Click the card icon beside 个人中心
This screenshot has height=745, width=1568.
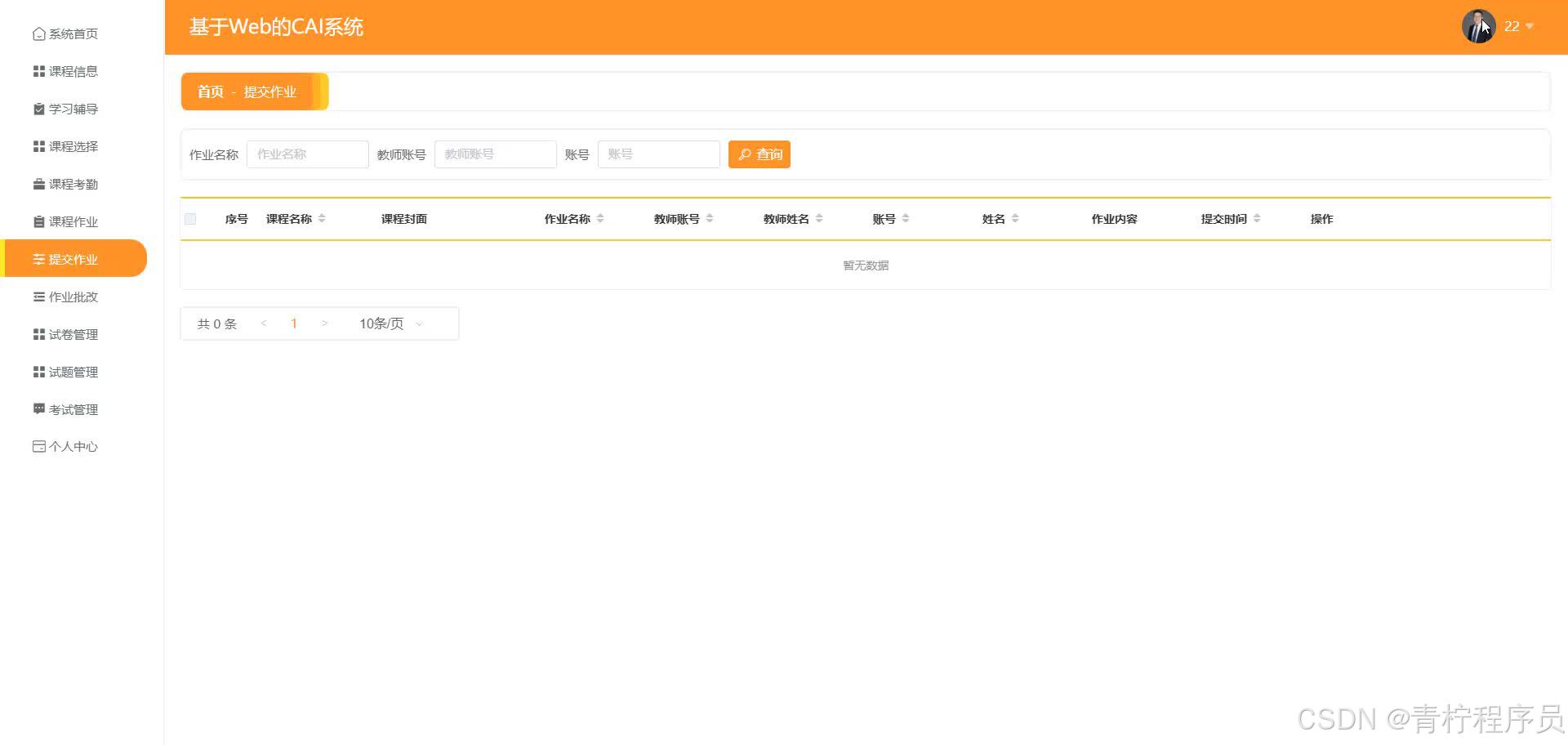click(x=38, y=446)
